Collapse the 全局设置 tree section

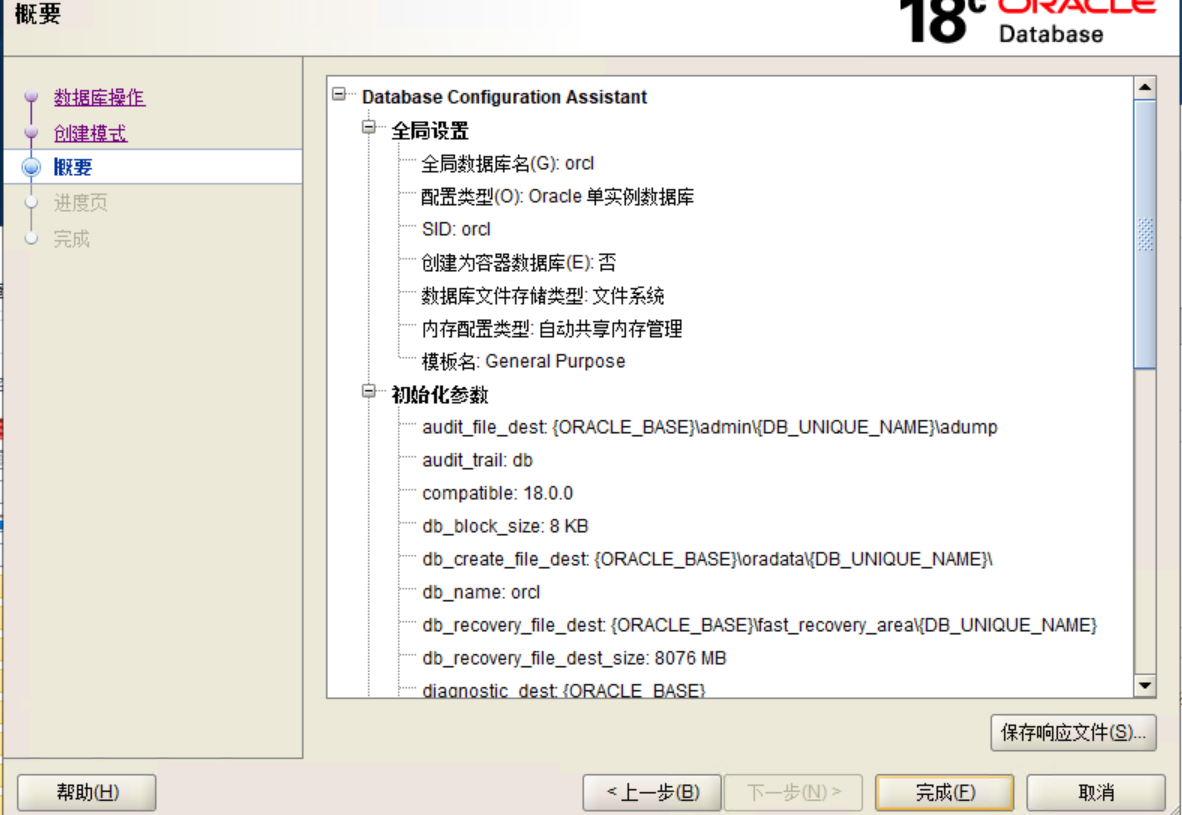369,127
